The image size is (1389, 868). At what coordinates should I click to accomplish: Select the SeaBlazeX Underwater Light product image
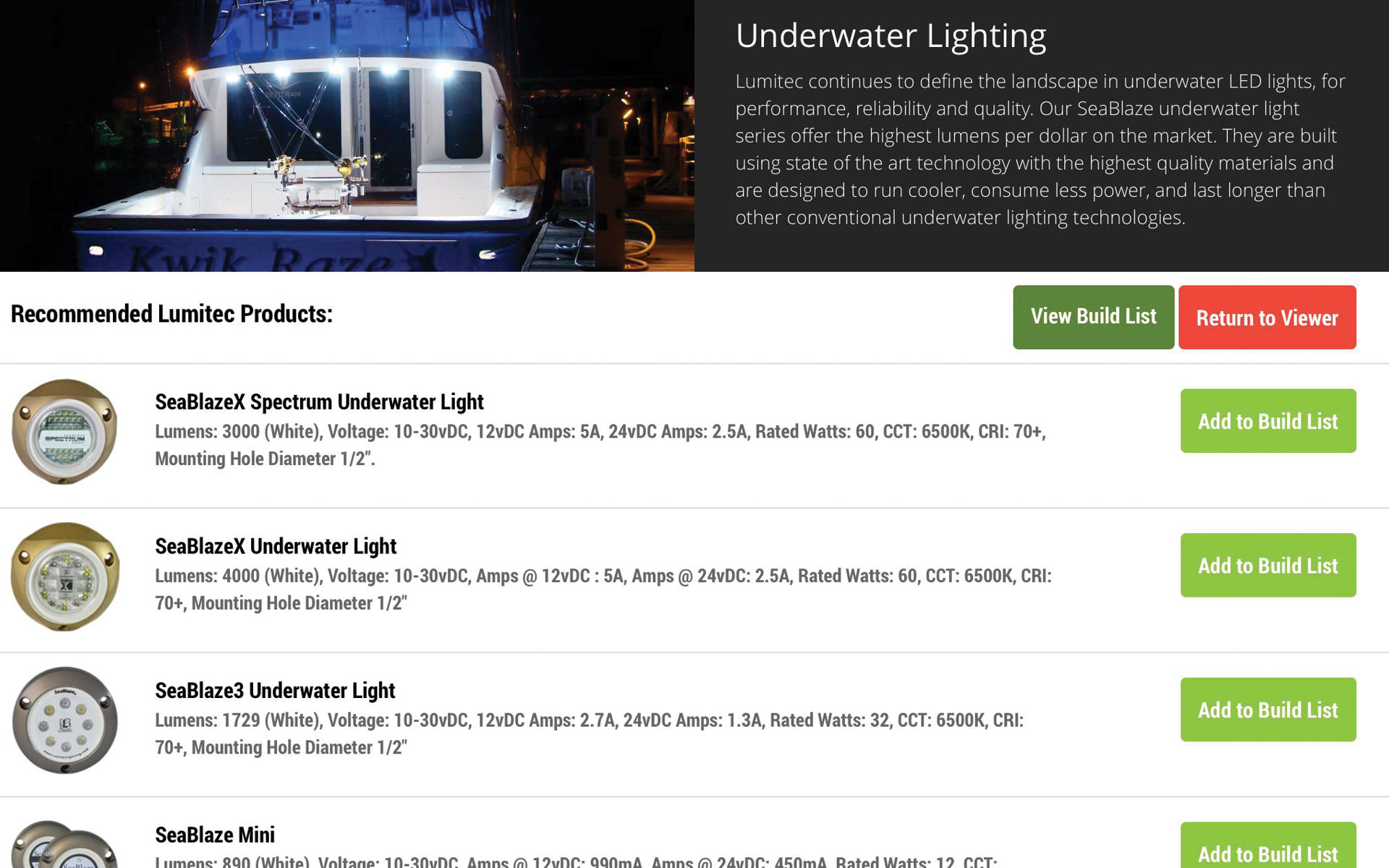pyautogui.click(x=65, y=576)
